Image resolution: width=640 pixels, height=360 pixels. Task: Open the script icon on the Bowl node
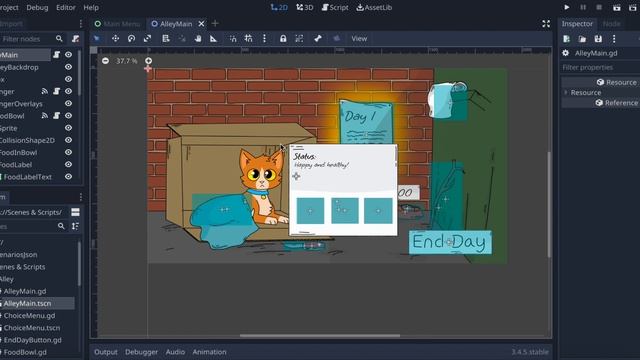pyautogui.click(x=57, y=116)
